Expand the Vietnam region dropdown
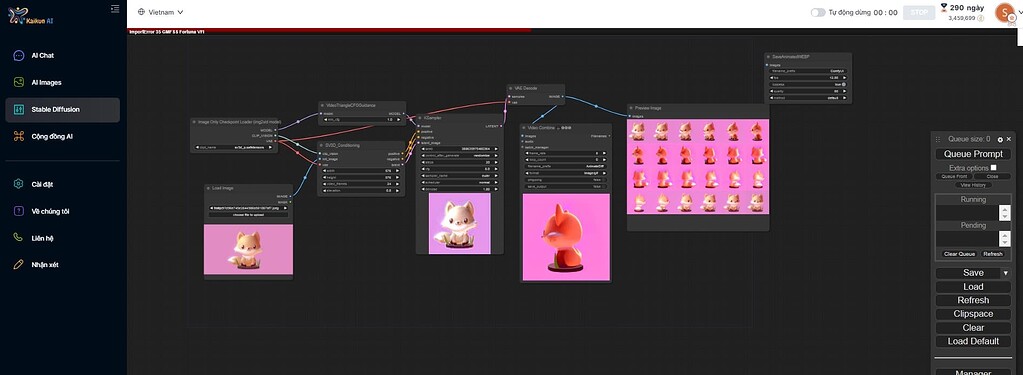This screenshot has height=375, width=1023. 160,12
